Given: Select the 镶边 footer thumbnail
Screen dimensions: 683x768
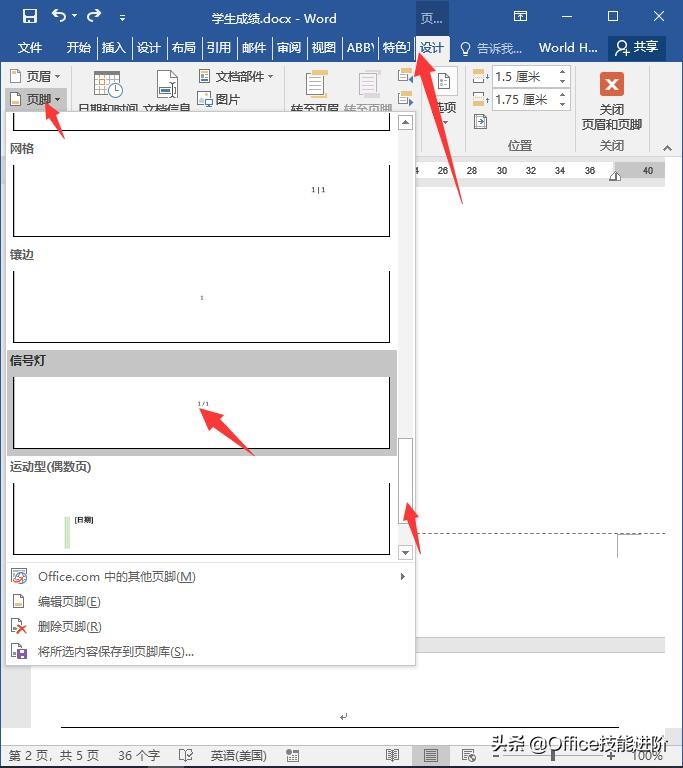Looking at the screenshot, I should (x=201, y=307).
